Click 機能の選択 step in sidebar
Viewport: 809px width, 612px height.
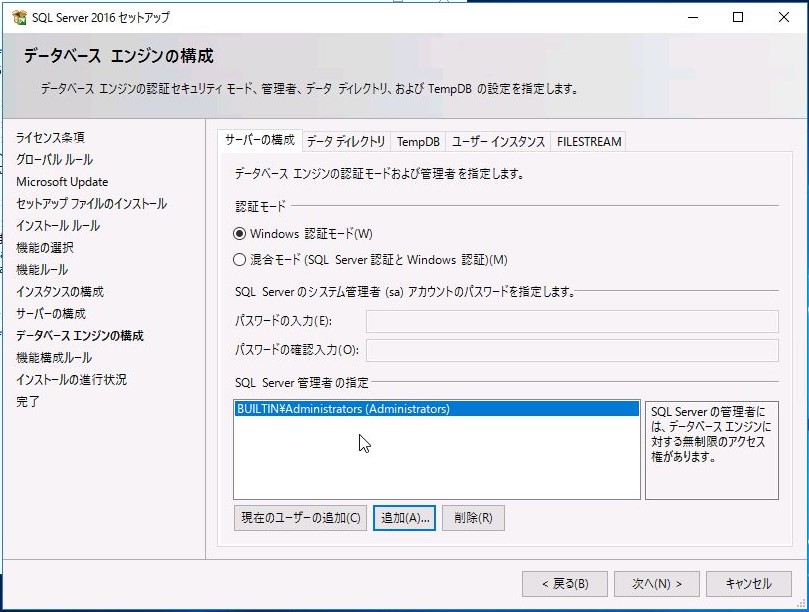pos(45,248)
